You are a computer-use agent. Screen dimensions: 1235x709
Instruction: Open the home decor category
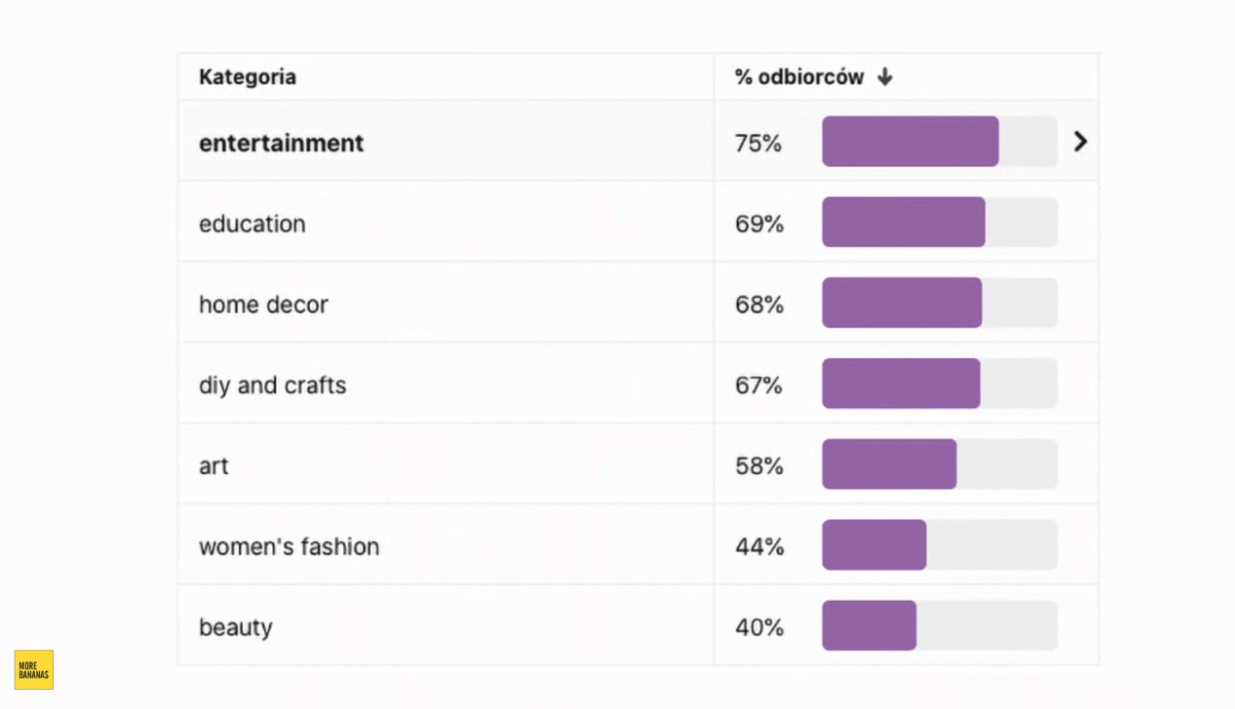[x=263, y=305]
